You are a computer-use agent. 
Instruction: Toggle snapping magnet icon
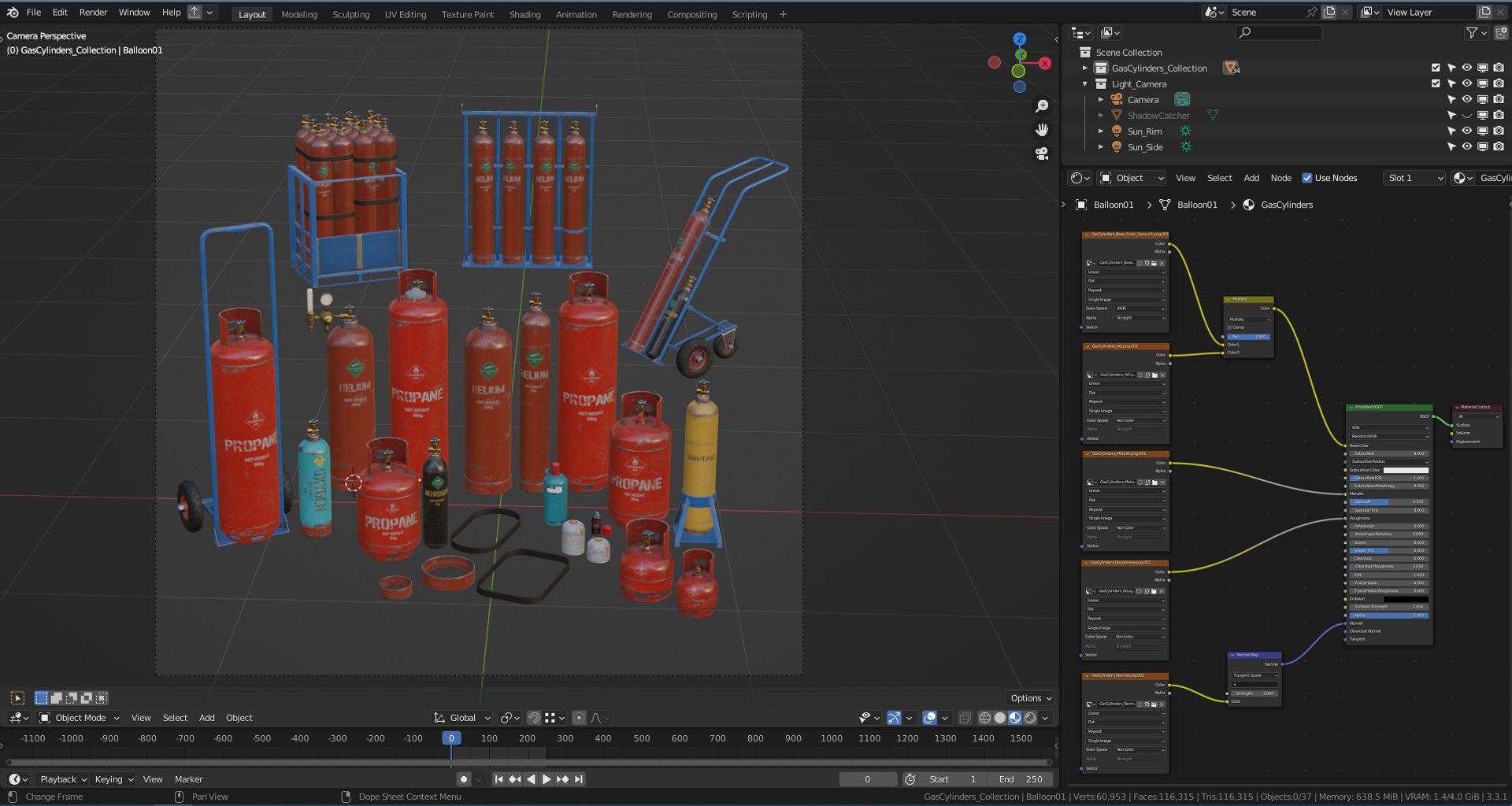(x=533, y=718)
